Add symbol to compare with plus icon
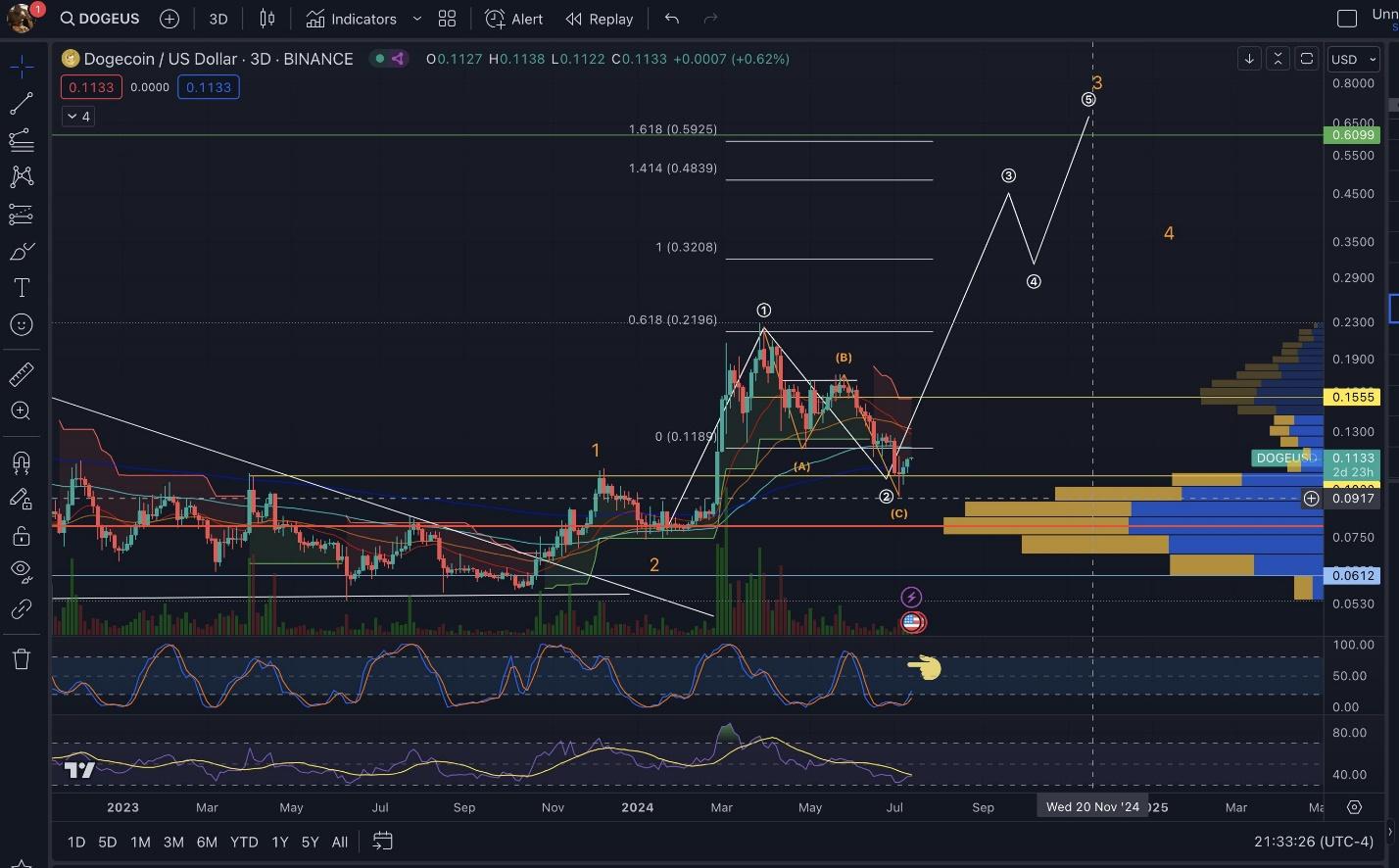Viewport: 1399px width, 868px height. (x=169, y=19)
